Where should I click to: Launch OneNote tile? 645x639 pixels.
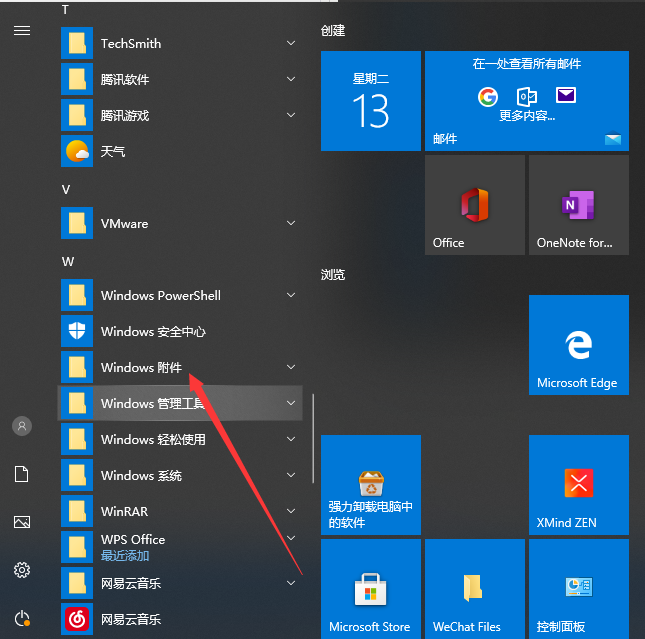coord(578,205)
